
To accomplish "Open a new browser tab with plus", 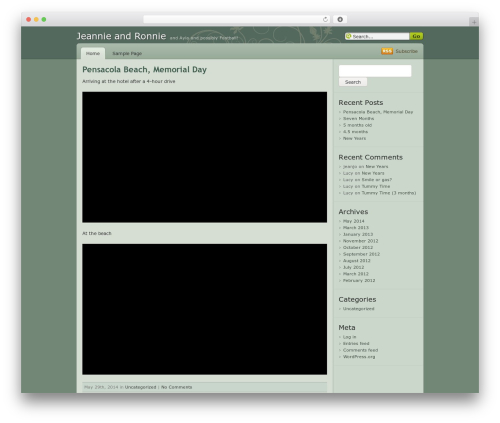I will click(x=474, y=22).
